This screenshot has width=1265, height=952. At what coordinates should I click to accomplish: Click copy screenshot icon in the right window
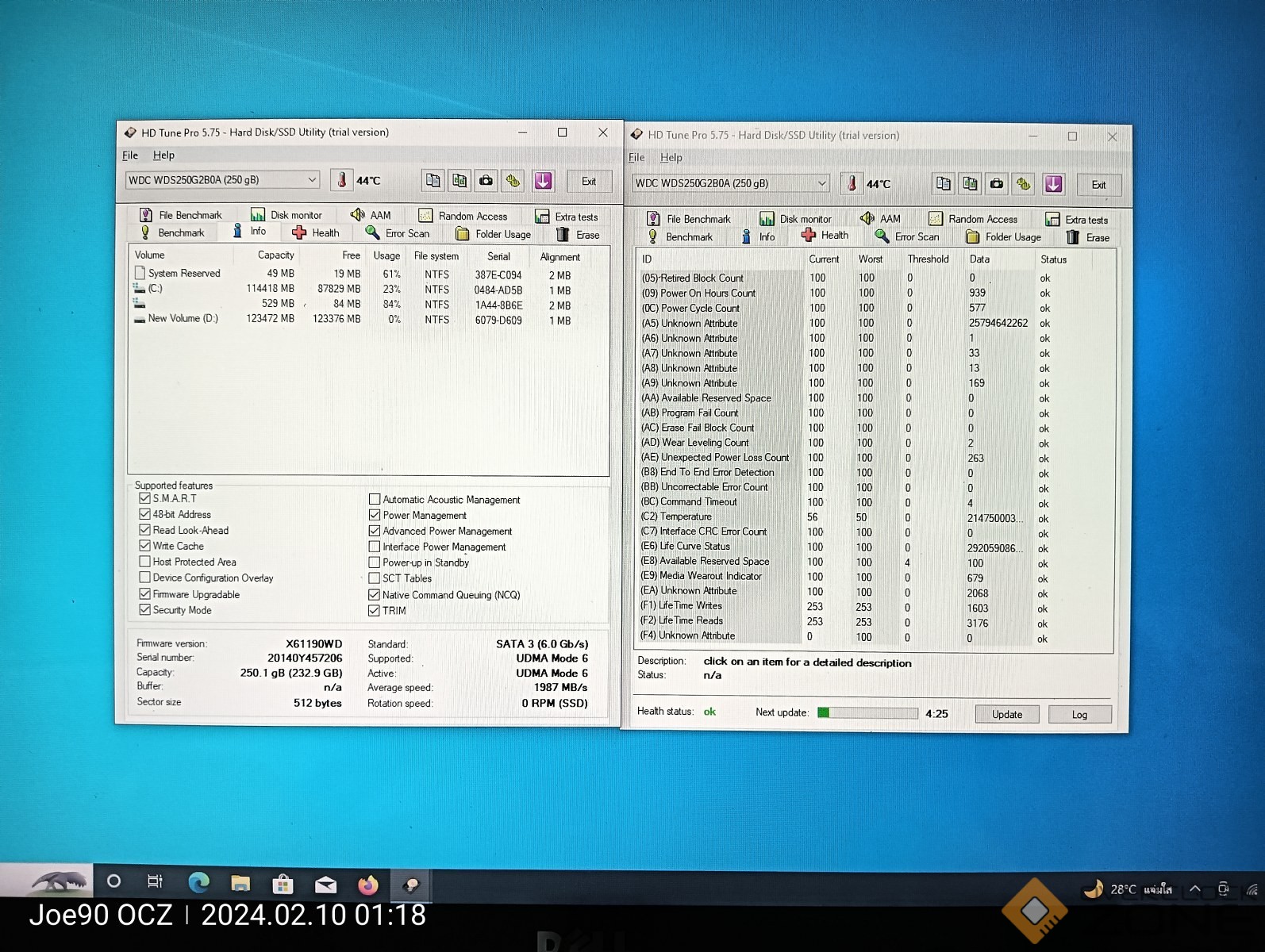[970, 183]
